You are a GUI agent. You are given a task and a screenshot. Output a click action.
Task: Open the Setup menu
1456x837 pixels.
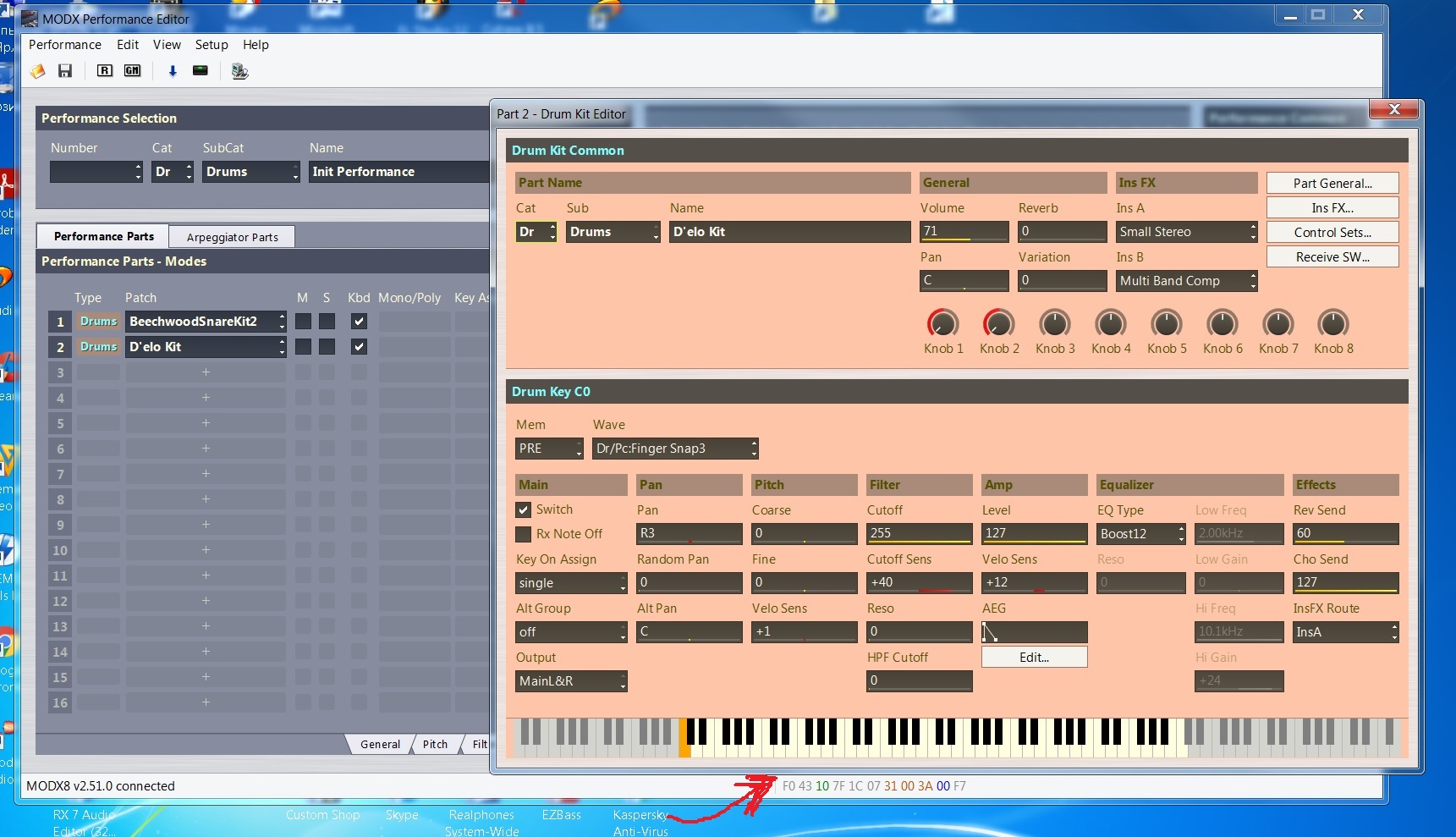[x=212, y=45]
